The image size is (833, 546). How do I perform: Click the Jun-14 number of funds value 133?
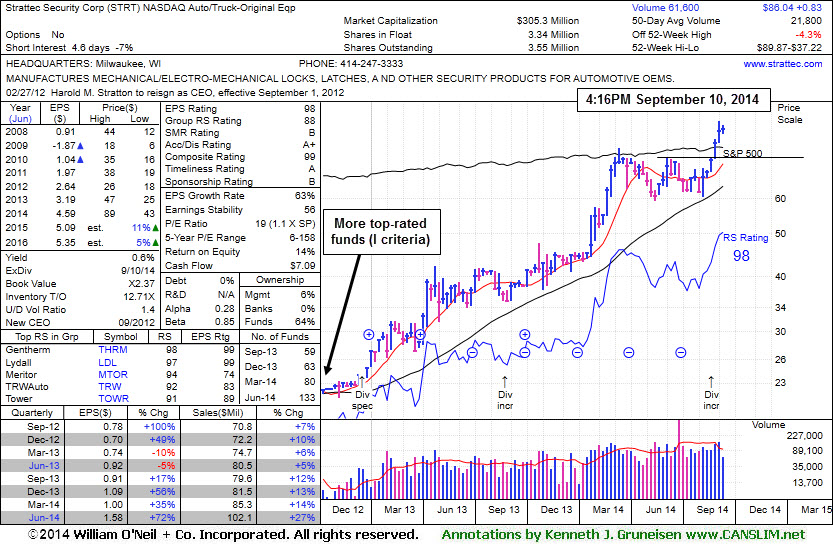[307, 397]
